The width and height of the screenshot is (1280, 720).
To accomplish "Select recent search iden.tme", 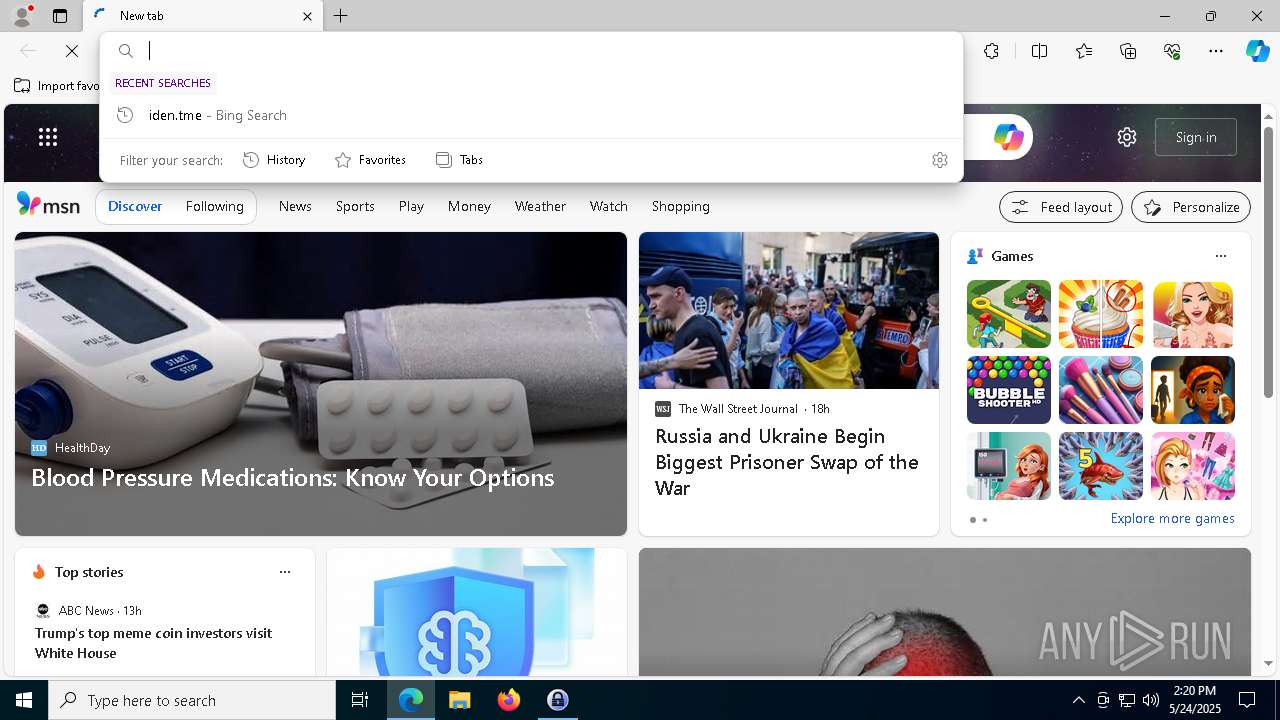I will pyautogui.click(x=531, y=115).
